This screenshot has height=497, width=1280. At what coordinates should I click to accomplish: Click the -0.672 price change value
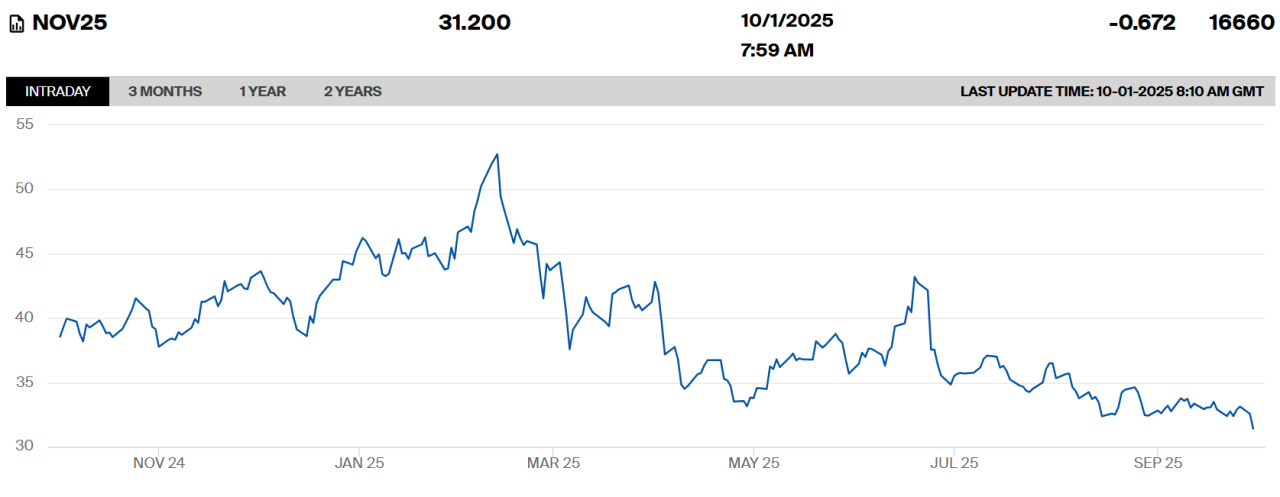1142,22
